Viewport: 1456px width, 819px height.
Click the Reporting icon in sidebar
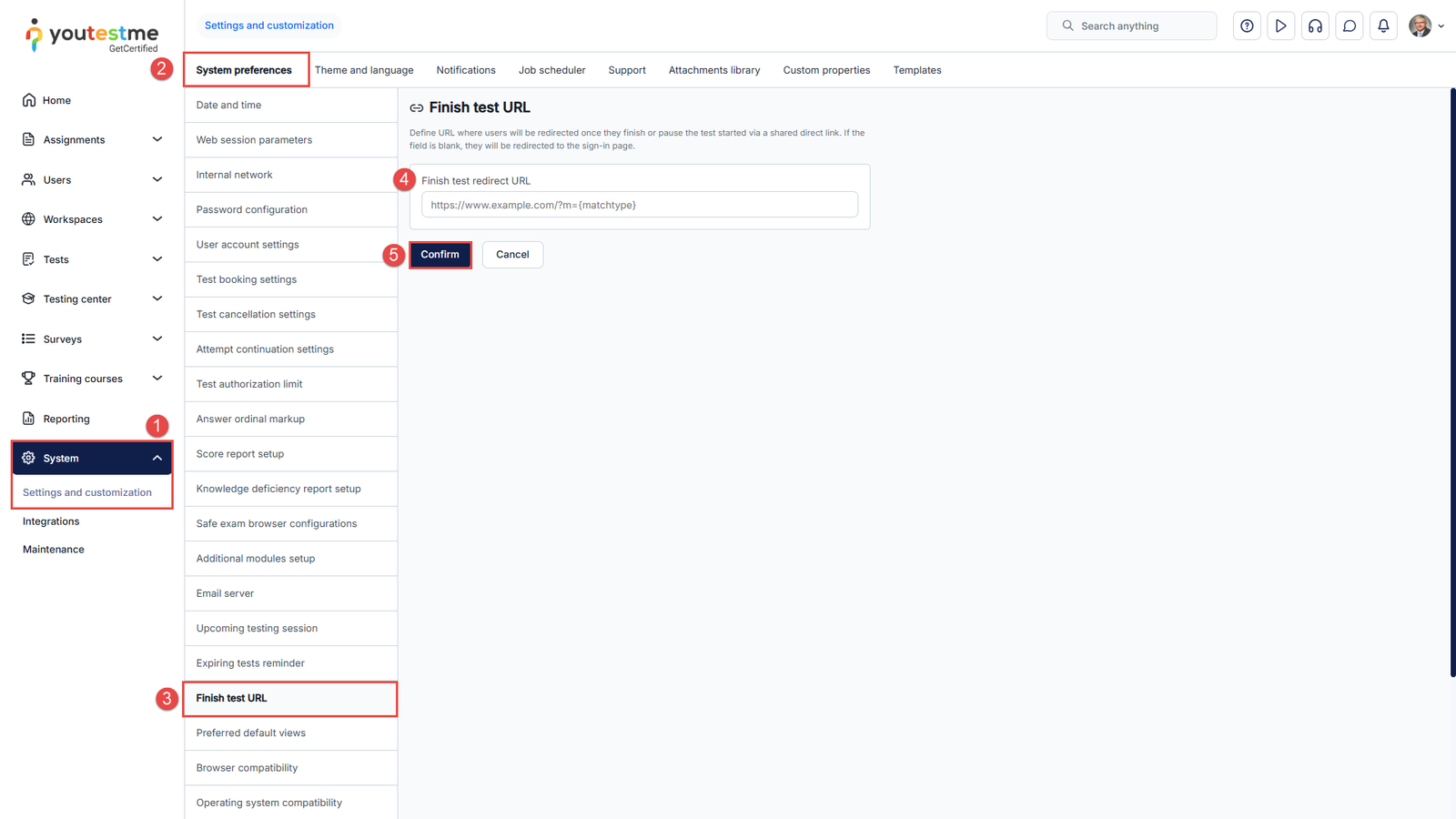[29, 419]
